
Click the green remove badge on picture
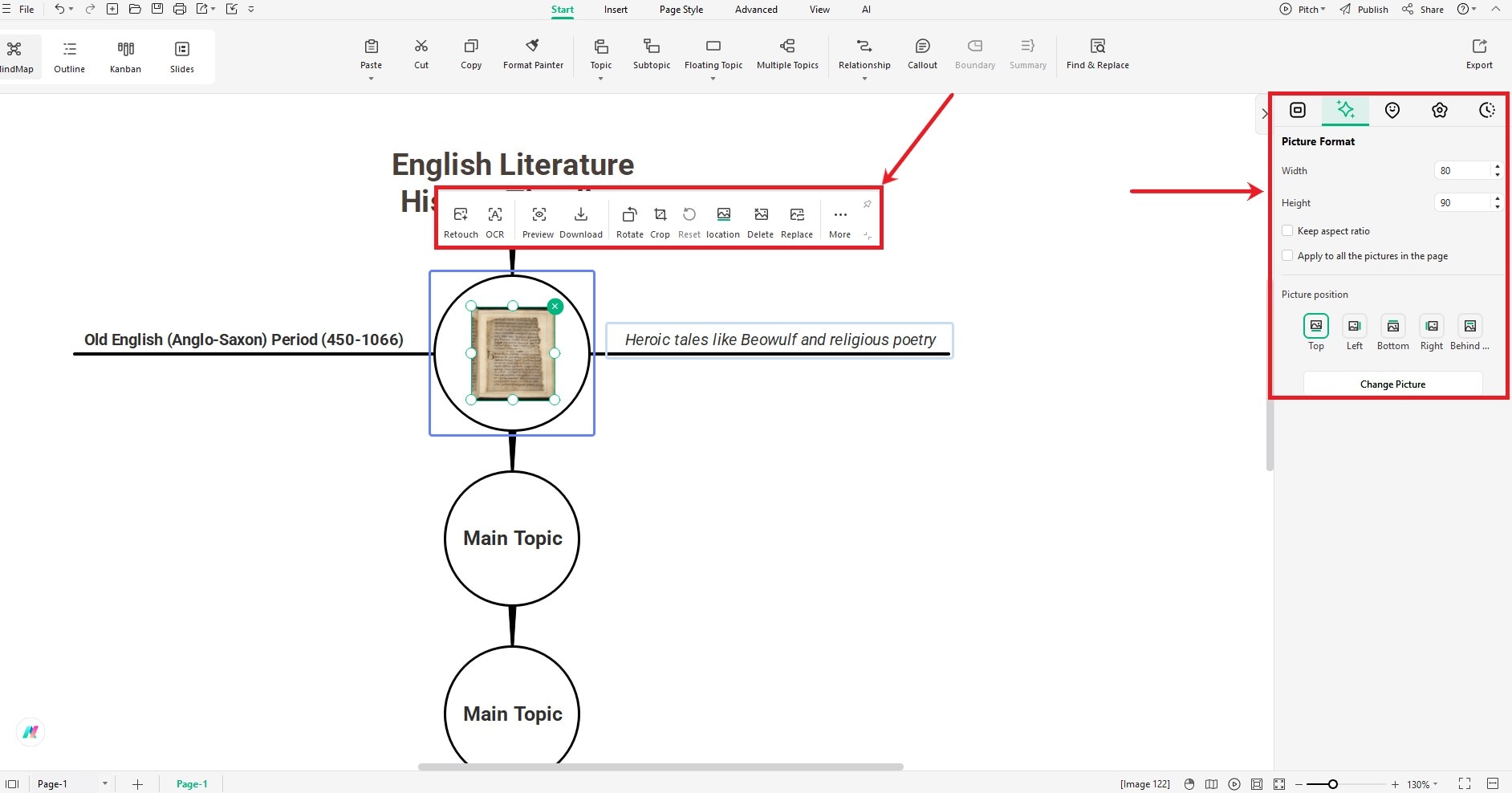click(555, 307)
